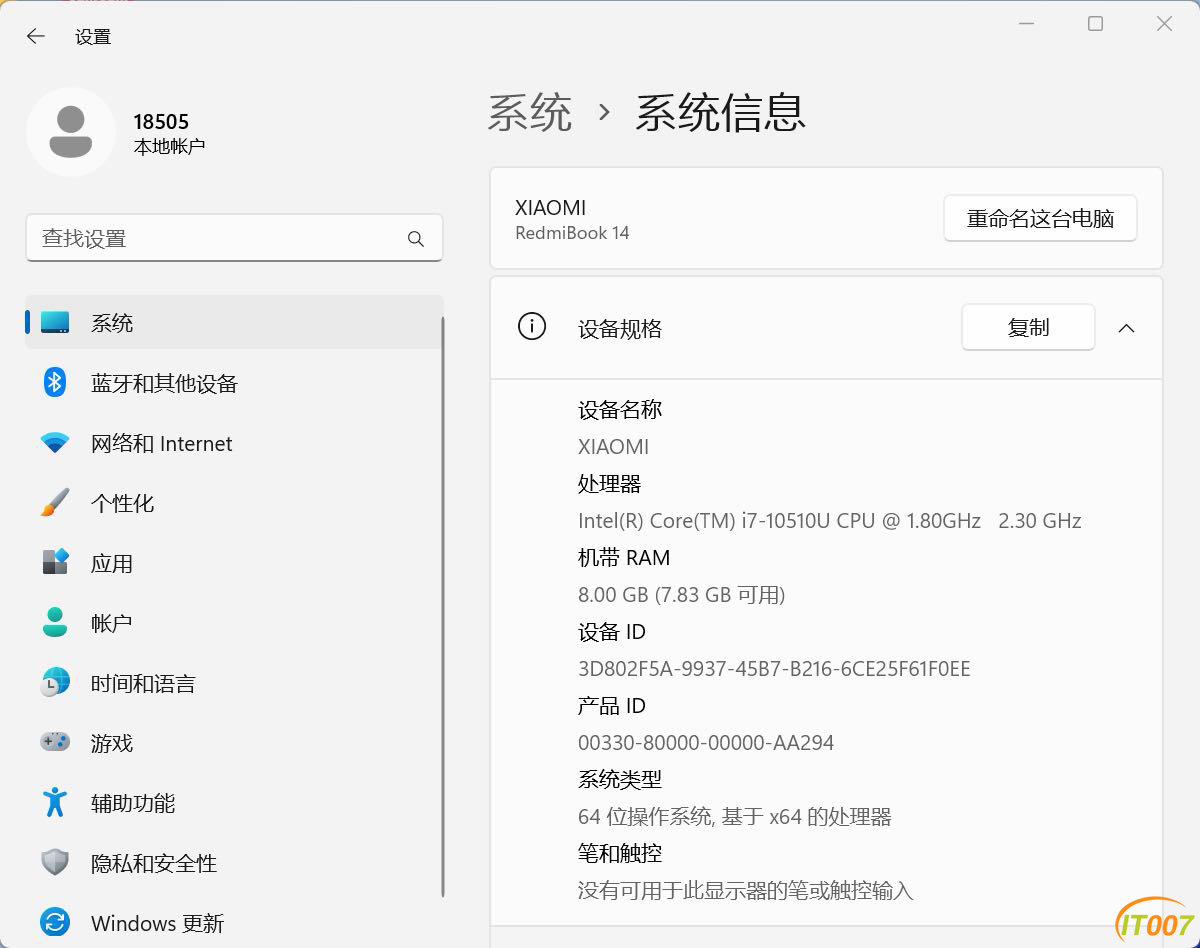
Task: Click 重命名这台电脑 button
Action: [1040, 218]
